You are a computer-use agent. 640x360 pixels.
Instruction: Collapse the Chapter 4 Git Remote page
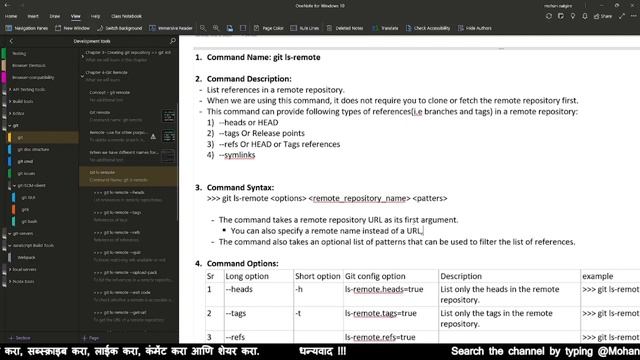point(83,76)
